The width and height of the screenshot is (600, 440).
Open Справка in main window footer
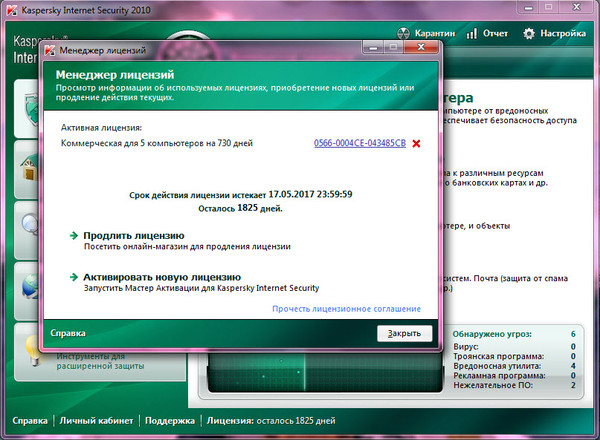[30, 421]
